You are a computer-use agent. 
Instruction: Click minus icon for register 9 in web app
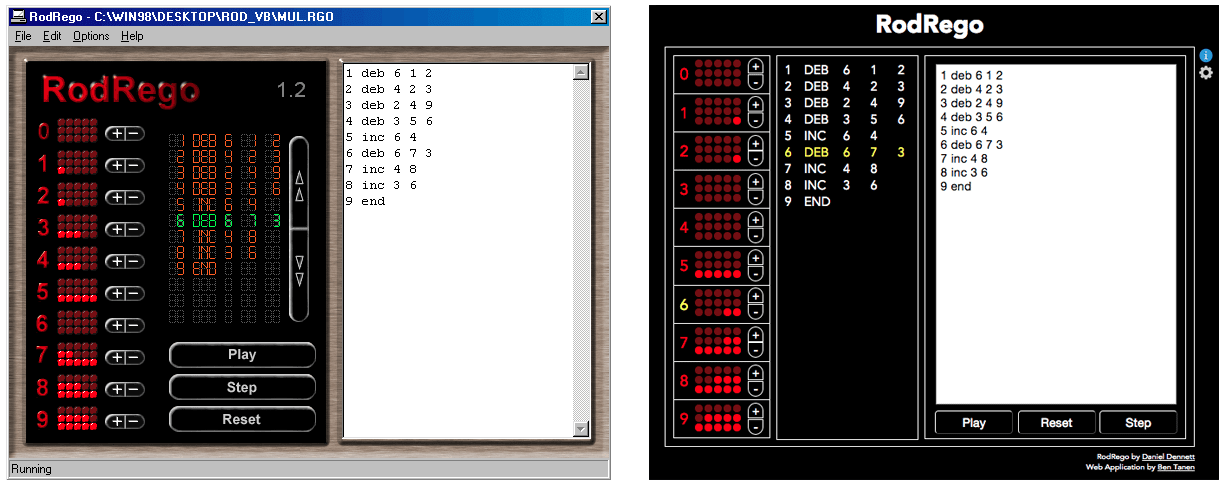tap(755, 426)
